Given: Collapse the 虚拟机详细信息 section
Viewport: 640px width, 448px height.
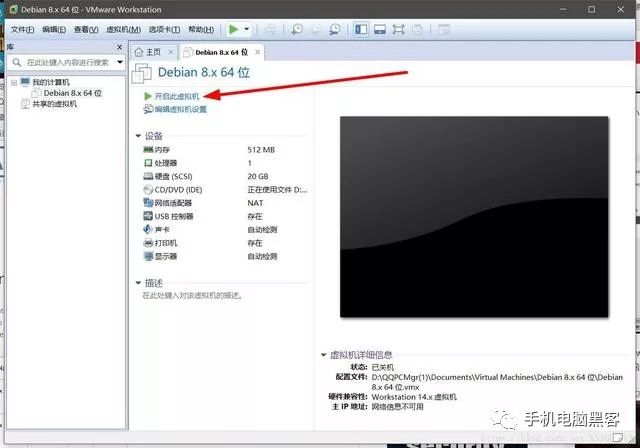Looking at the screenshot, I should pos(323,355).
